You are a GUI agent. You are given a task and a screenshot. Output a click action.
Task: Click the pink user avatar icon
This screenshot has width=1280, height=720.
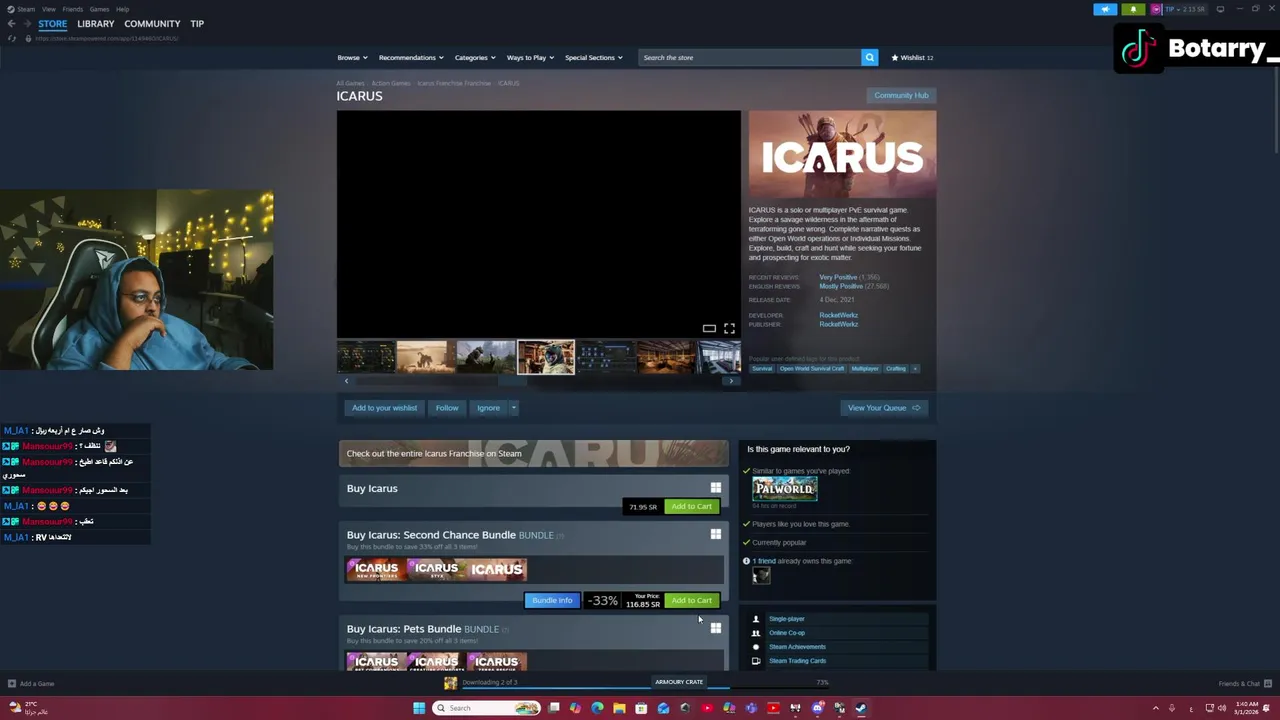coord(1156,9)
